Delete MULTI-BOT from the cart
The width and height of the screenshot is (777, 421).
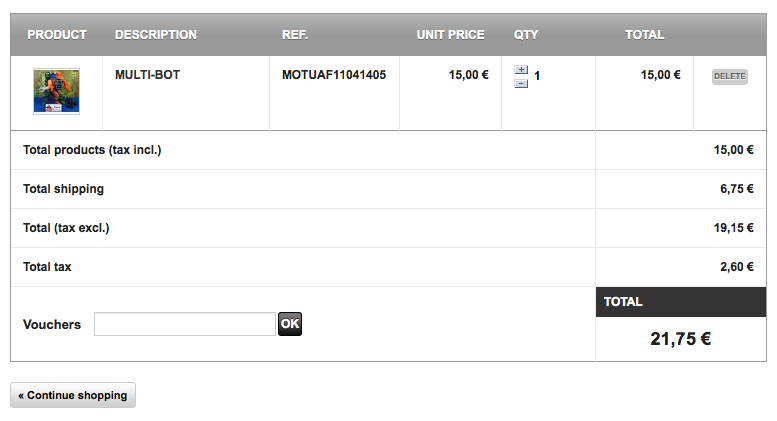(729, 76)
